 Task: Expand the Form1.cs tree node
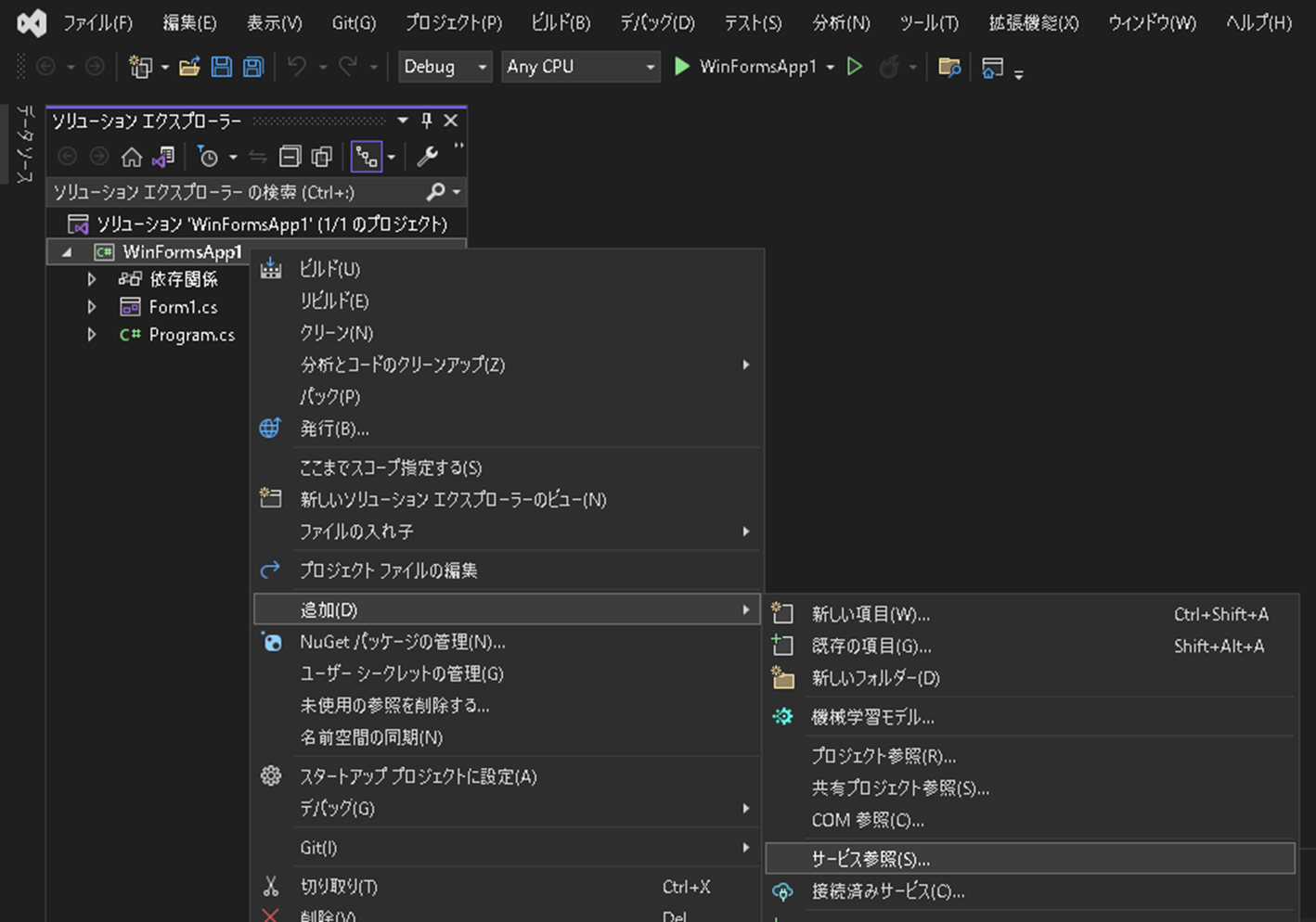pyautogui.click(x=91, y=307)
